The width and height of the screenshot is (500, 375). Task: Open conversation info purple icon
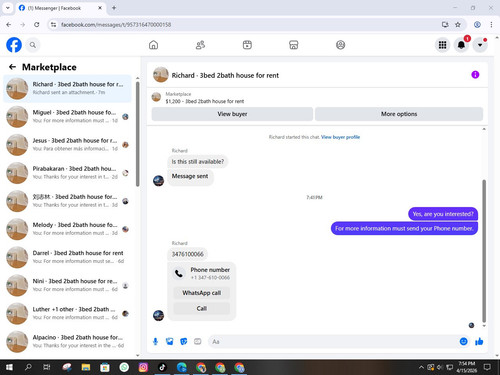click(475, 75)
